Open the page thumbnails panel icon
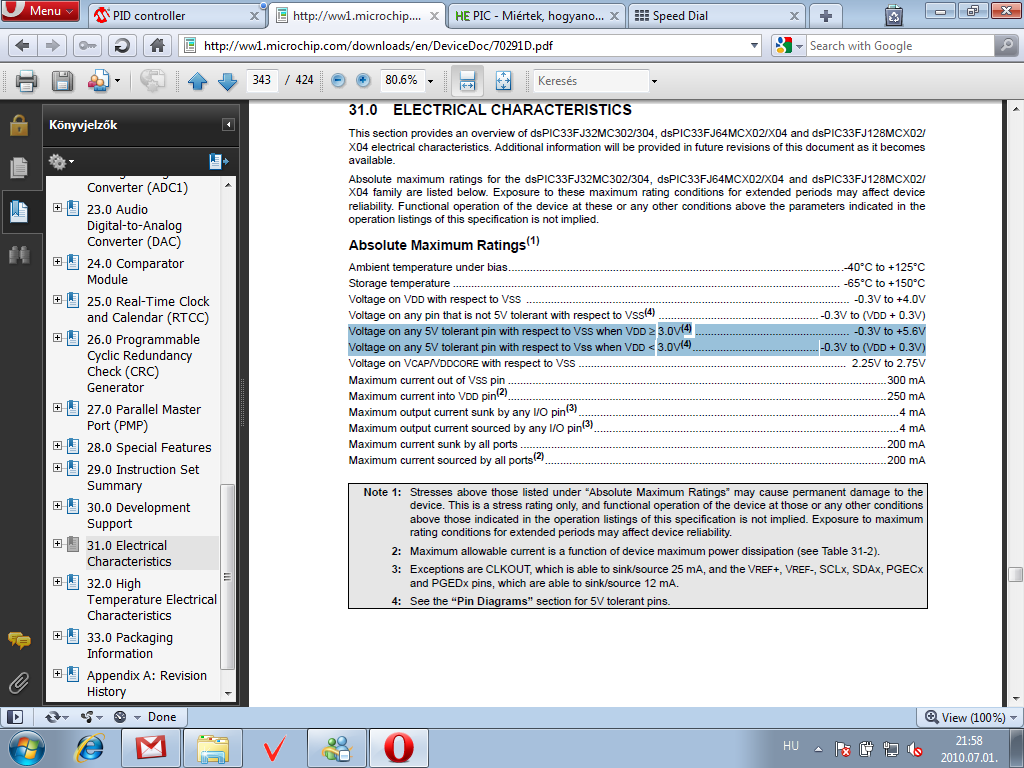1024x768 pixels. (x=19, y=168)
